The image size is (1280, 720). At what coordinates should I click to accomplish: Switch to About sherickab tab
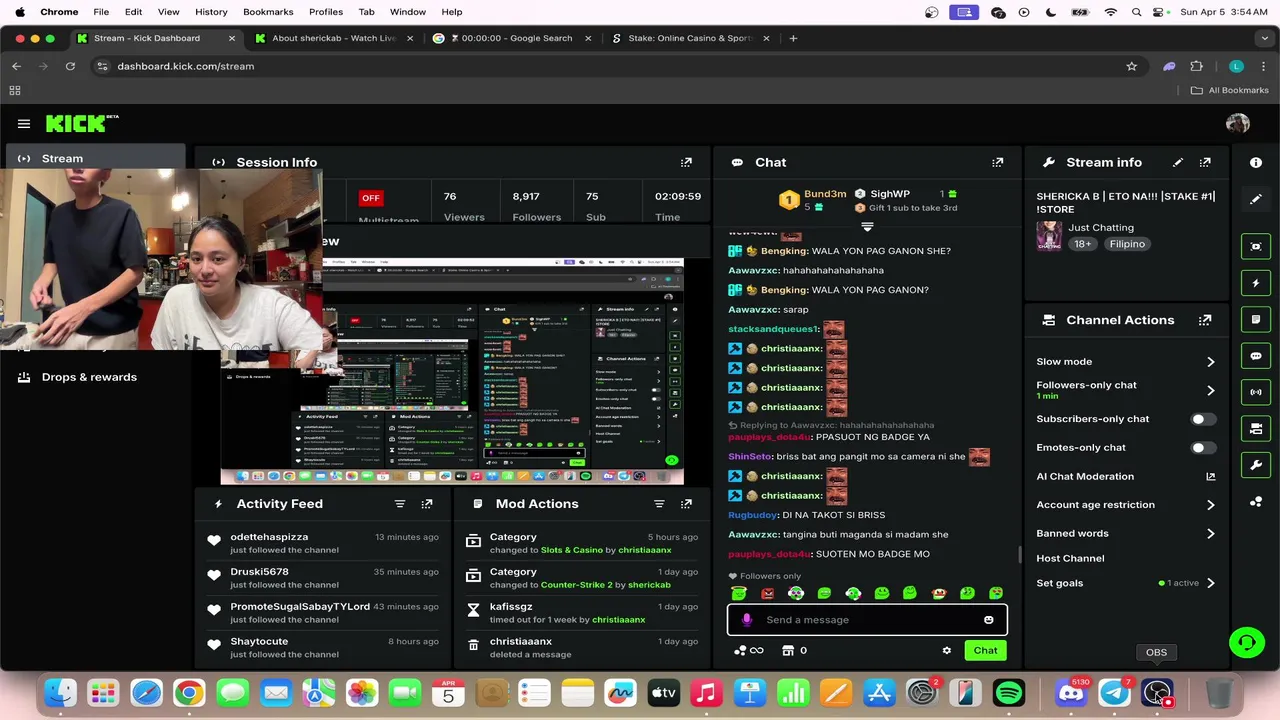click(333, 38)
